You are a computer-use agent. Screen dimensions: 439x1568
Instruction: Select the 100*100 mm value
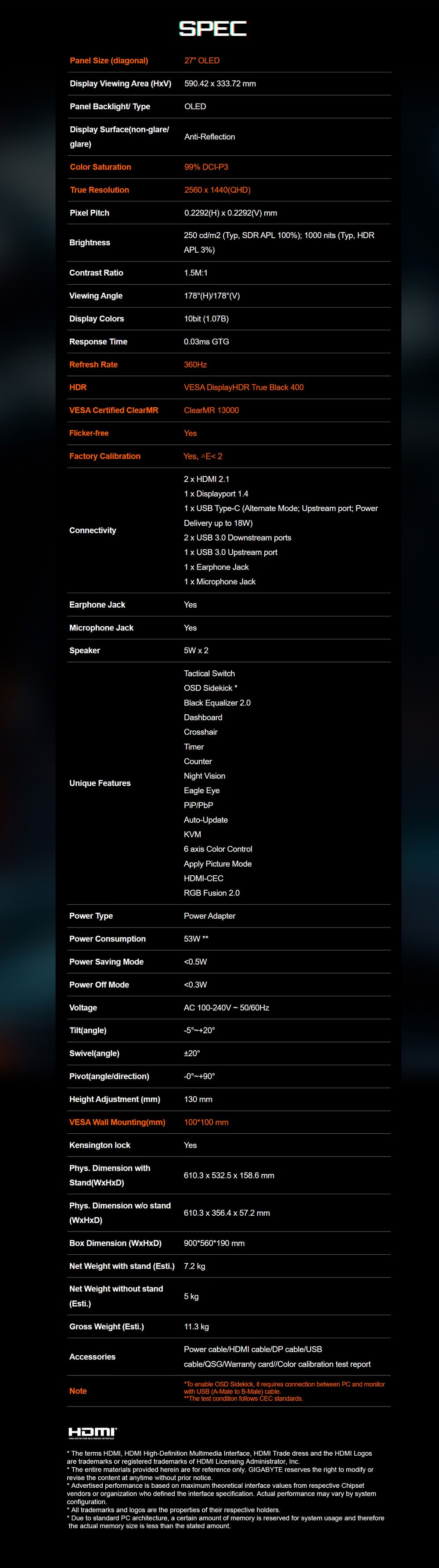[206, 1122]
